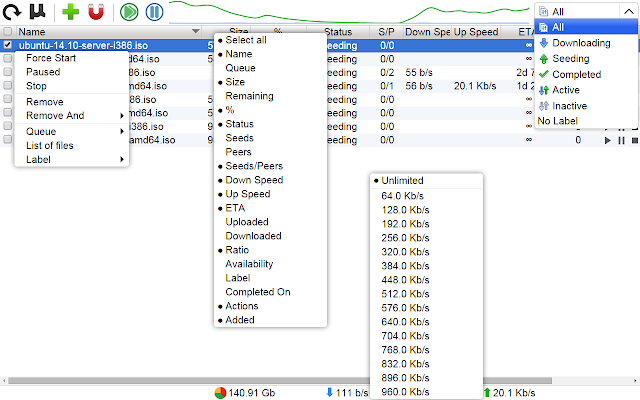This screenshot has width=640, height=400.
Task: Select Paused in context menu
Action: [x=71, y=72]
